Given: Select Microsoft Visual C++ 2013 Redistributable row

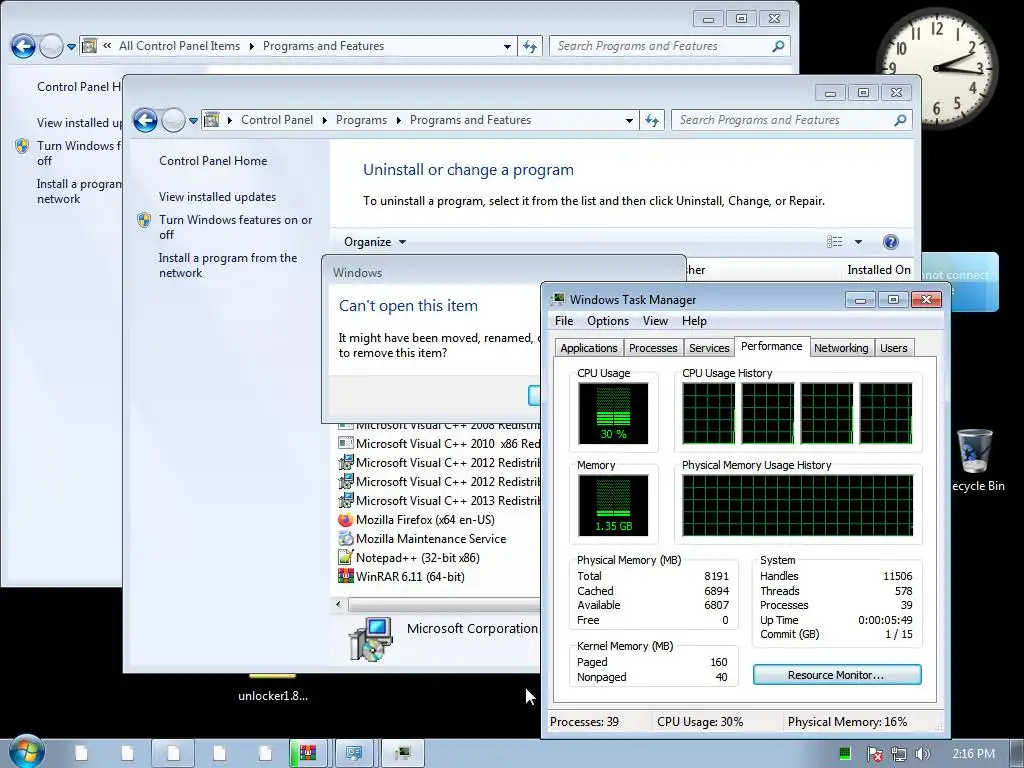Looking at the screenshot, I should 438,501.
